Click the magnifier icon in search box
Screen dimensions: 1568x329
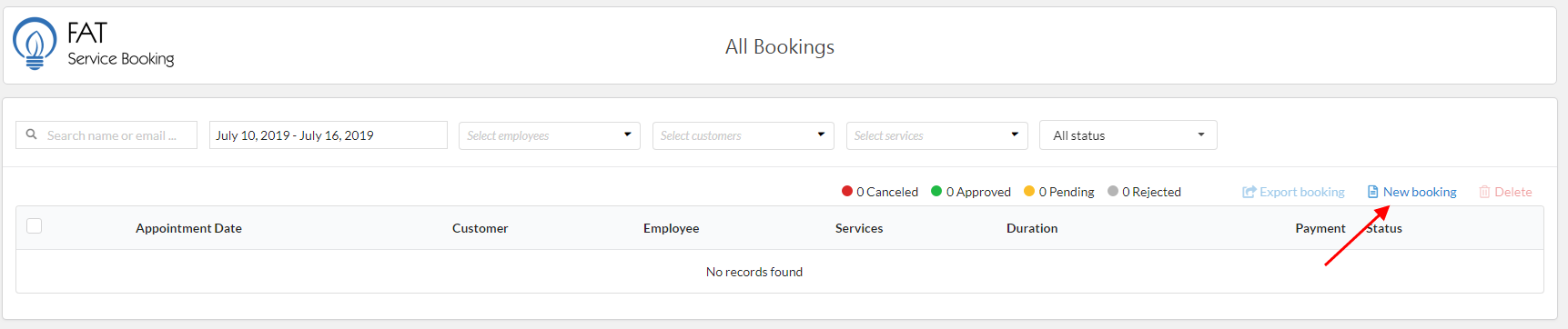[32, 135]
